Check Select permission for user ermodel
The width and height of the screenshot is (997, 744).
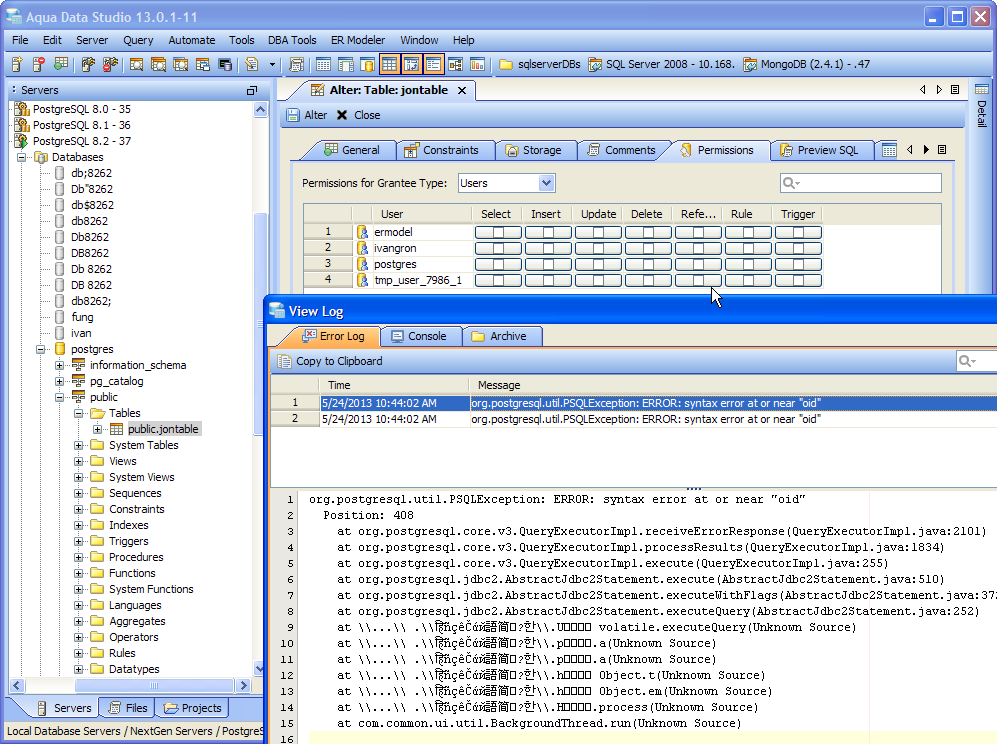click(497, 232)
